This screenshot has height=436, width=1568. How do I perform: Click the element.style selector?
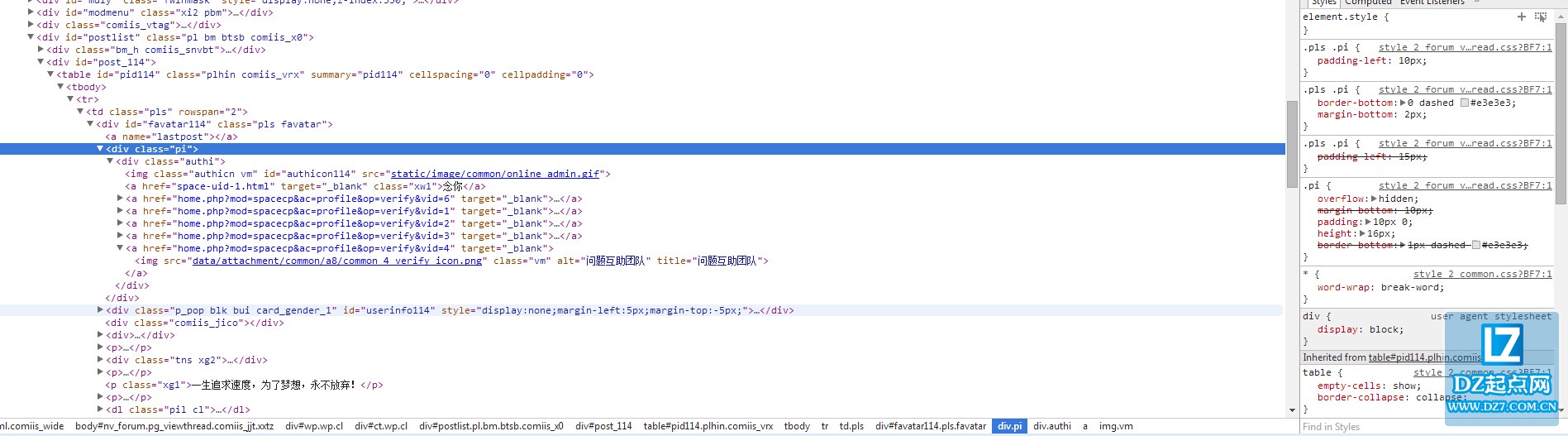[x=1340, y=17]
